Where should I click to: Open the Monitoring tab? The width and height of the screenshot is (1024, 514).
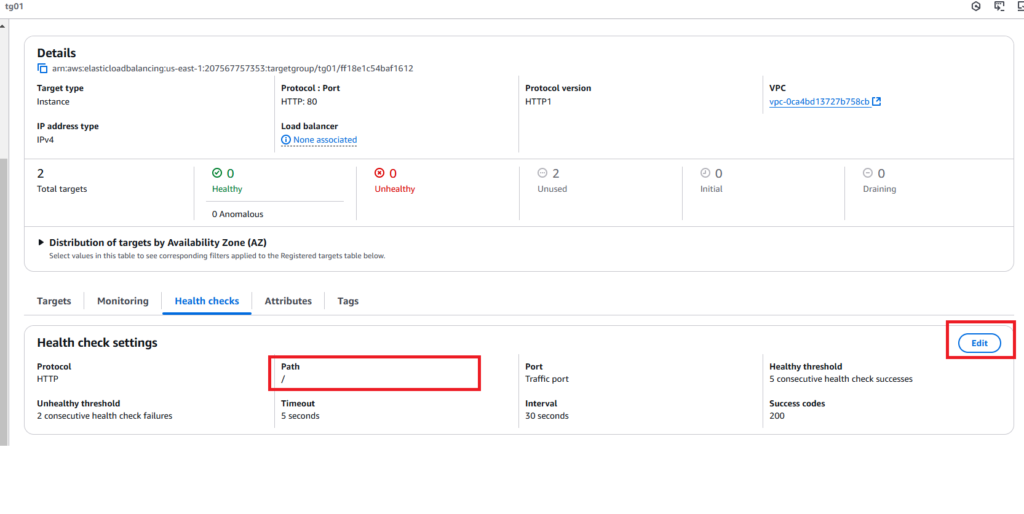123,301
